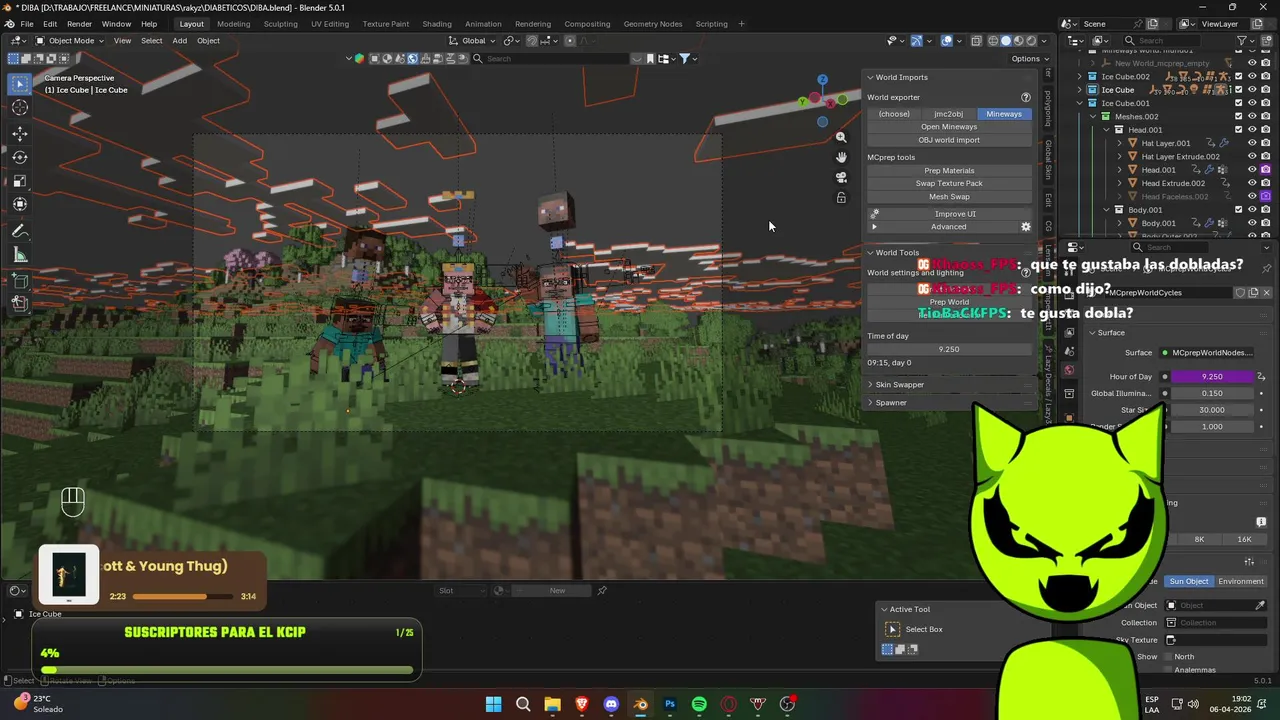Uncheck Meshes.002 collection checkbox
The width and height of the screenshot is (1280, 720).
click(x=1239, y=116)
